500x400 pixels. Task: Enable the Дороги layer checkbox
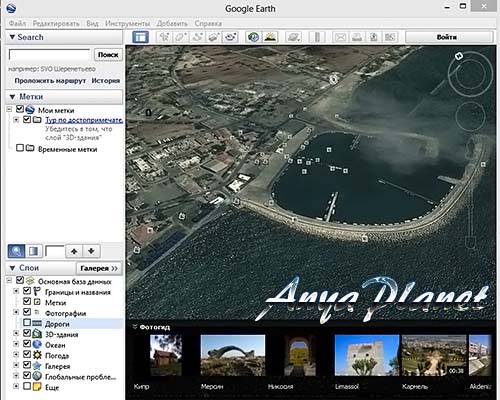[x=27, y=323]
